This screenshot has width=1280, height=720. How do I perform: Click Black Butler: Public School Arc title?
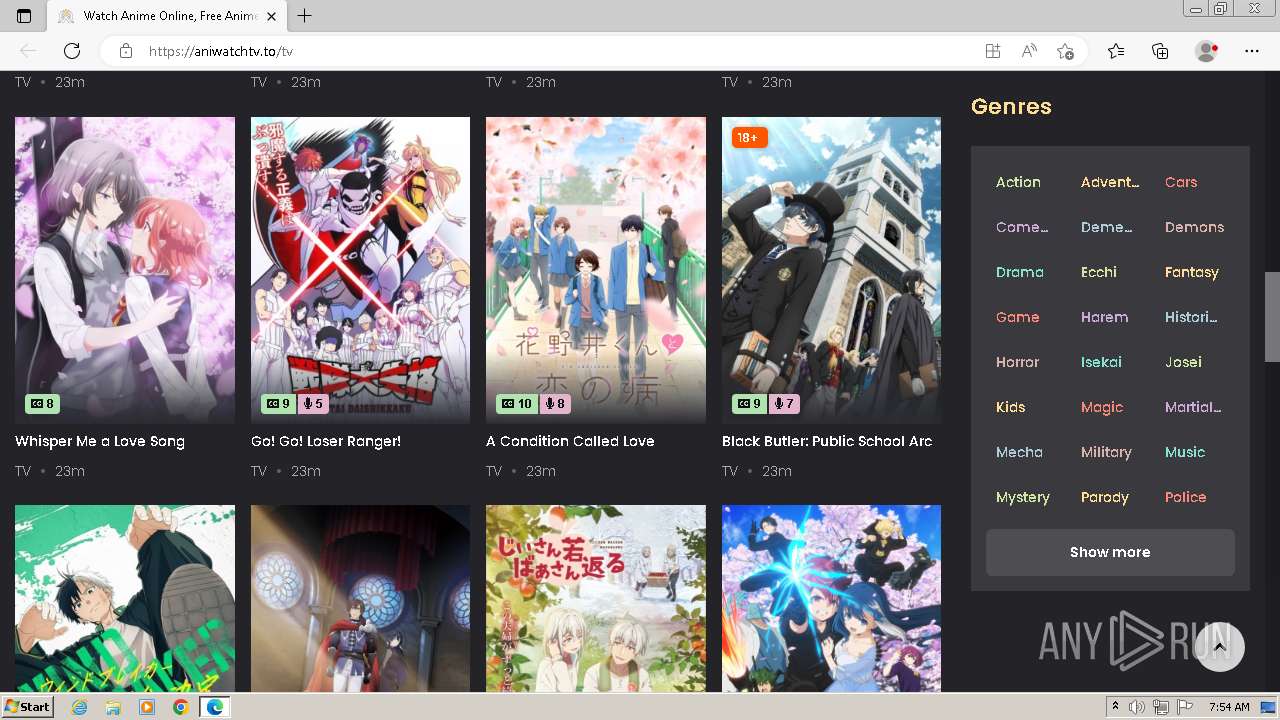827,441
